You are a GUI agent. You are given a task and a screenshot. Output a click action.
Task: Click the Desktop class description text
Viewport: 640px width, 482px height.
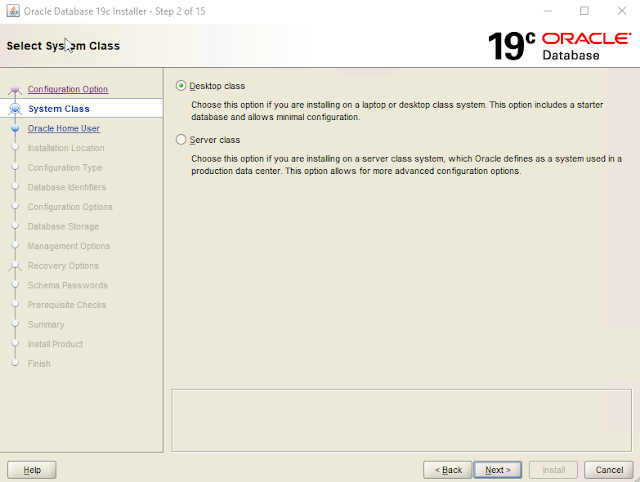[x=397, y=111]
